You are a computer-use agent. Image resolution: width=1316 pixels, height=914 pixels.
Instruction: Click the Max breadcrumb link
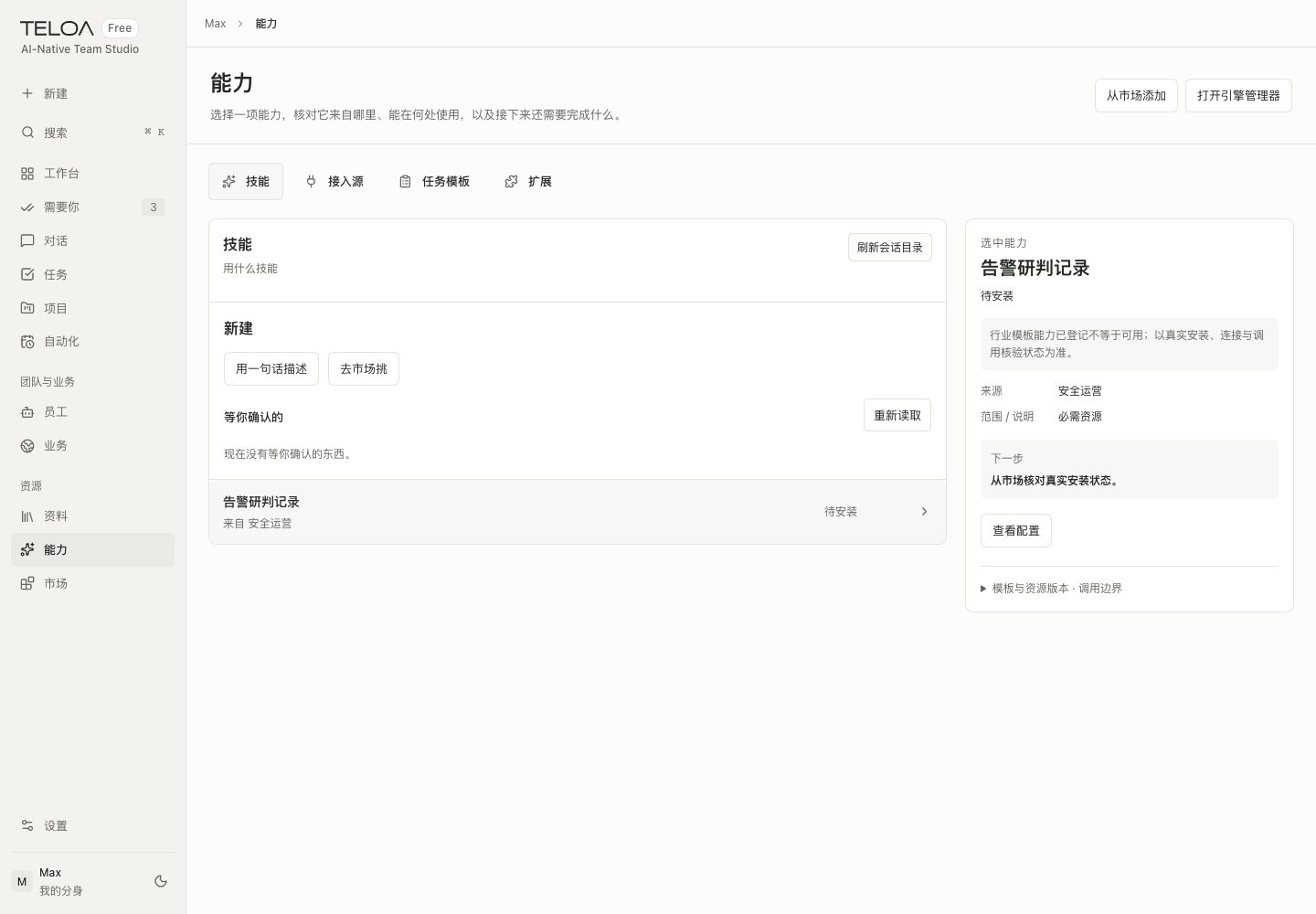point(215,24)
